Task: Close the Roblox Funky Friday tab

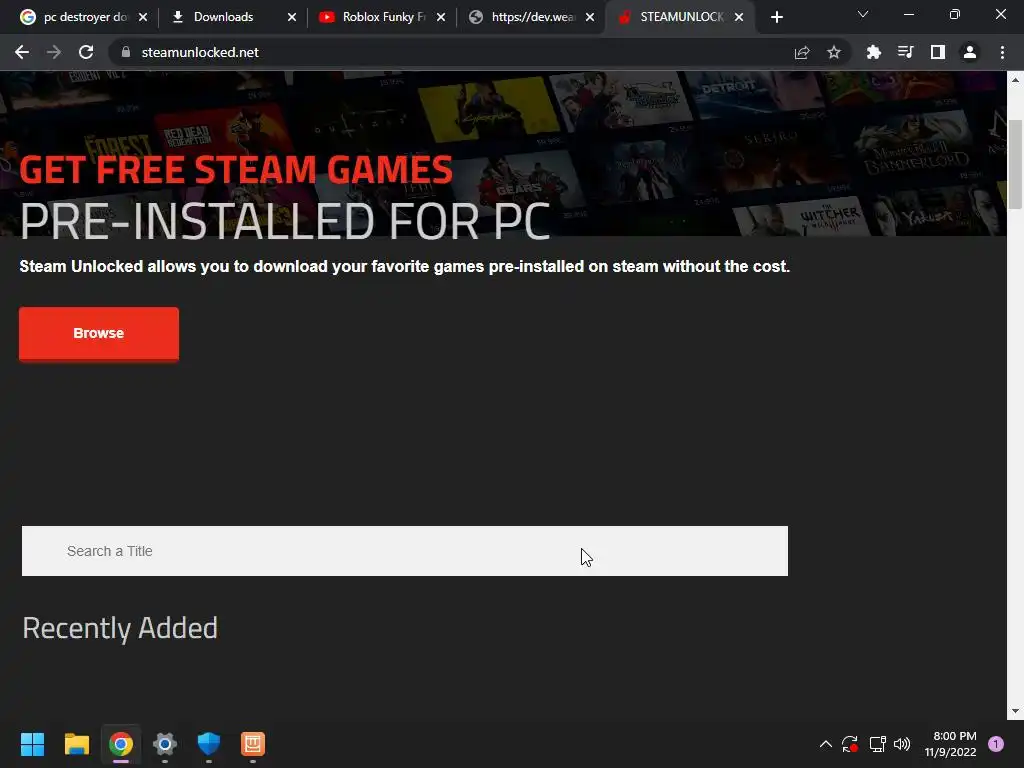Action: click(441, 17)
